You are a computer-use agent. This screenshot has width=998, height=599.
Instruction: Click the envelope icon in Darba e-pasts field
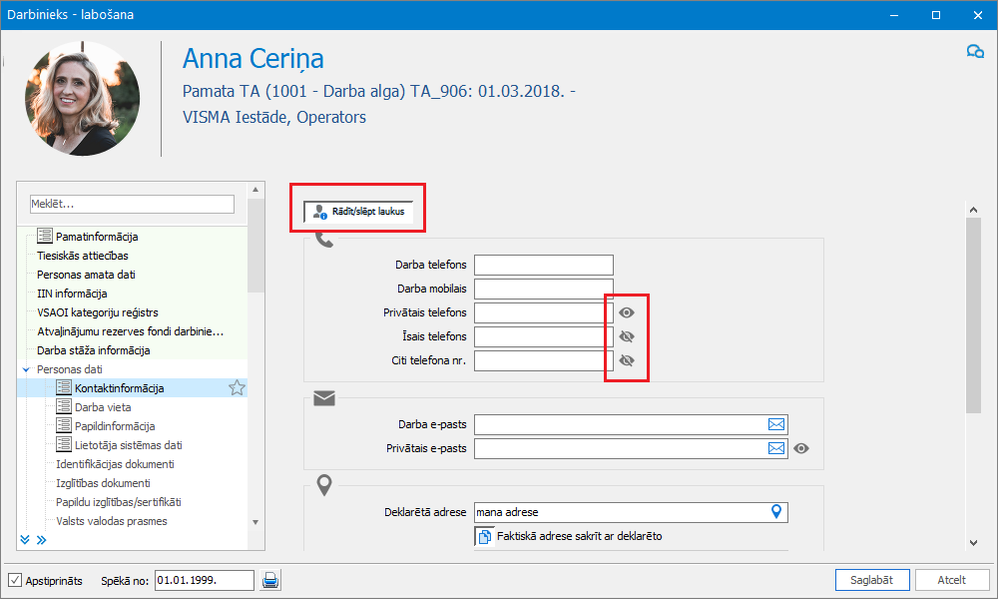(x=776, y=425)
